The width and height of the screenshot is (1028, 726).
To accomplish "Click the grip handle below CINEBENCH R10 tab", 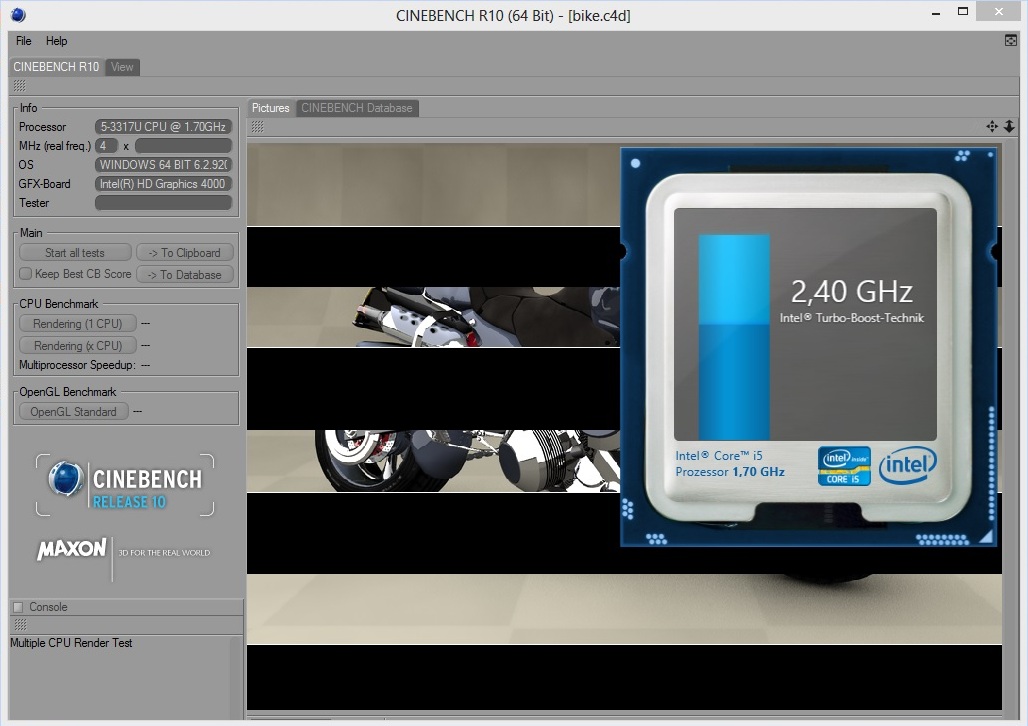I will click(20, 86).
